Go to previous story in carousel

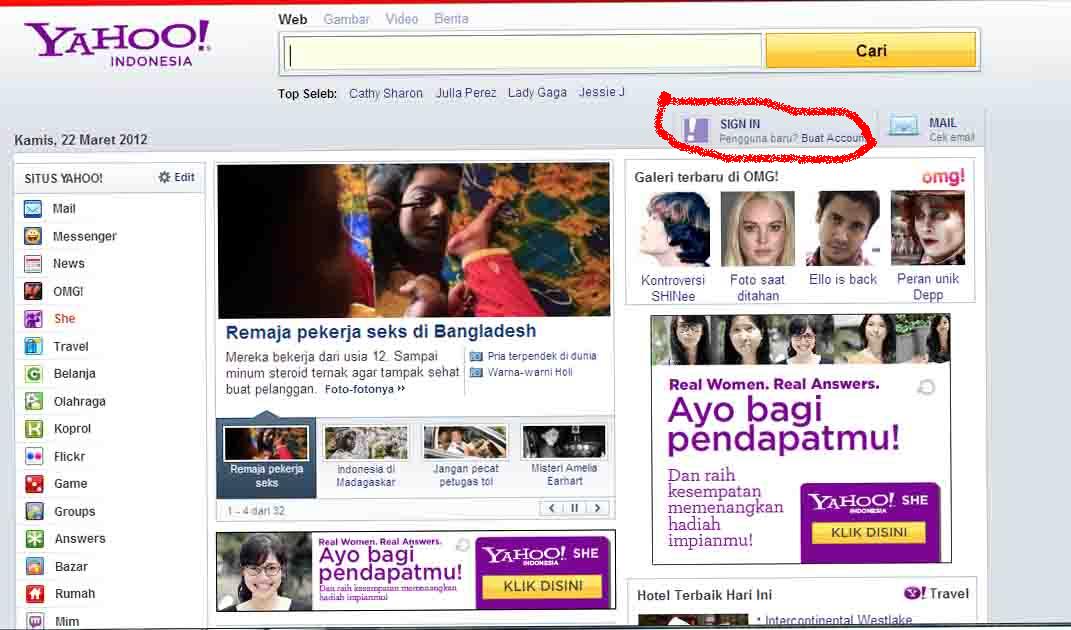click(x=552, y=508)
